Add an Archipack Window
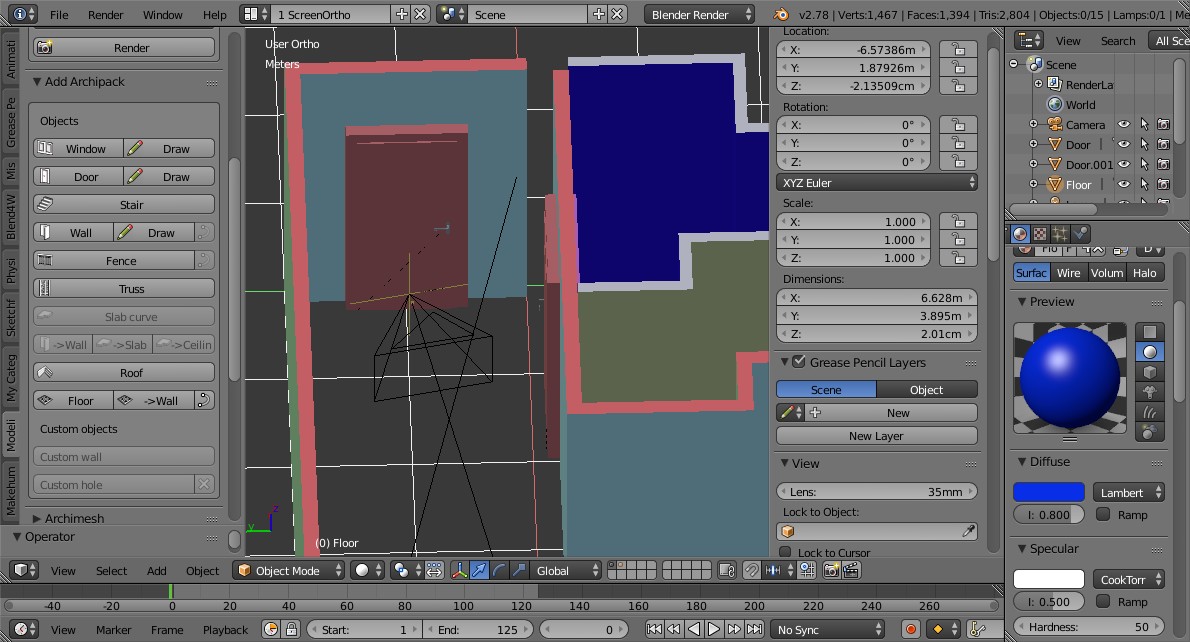Viewport: 1190px width, 642px height. tap(78, 149)
